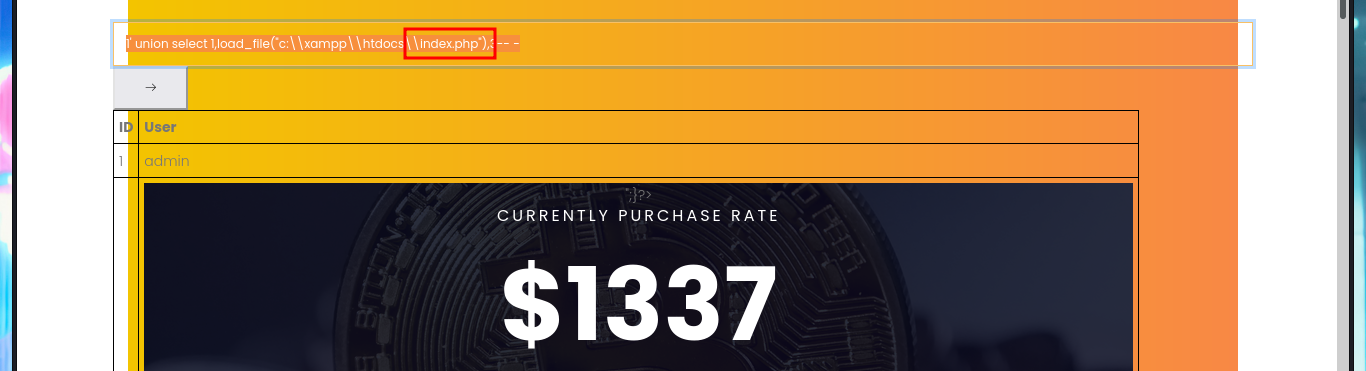1366x371 pixels.
Task: Click the arrow submit button
Action: point(150,88)
